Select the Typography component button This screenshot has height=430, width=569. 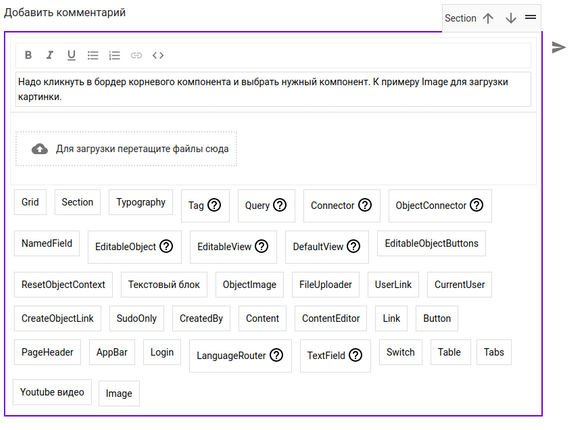click(x=141, y=202)
